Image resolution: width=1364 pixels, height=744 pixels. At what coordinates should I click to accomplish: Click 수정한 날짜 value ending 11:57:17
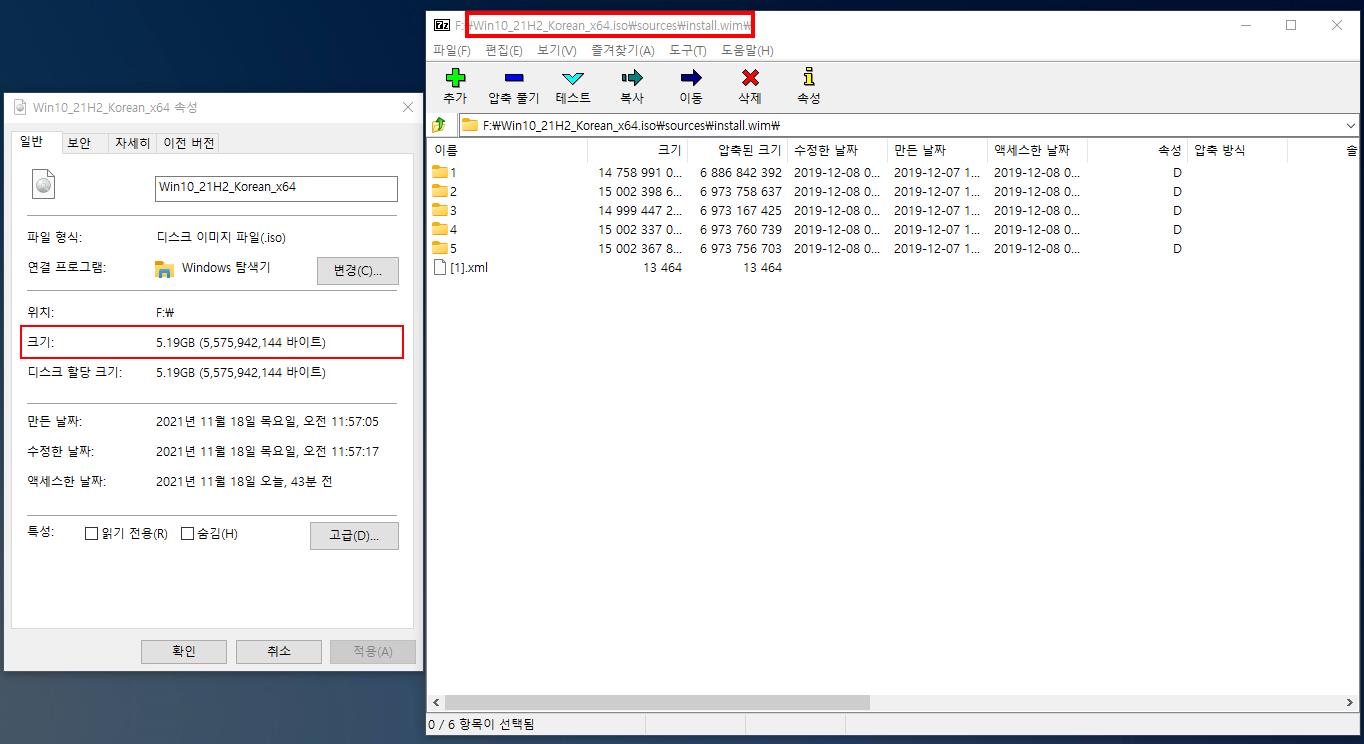[267, 452]
